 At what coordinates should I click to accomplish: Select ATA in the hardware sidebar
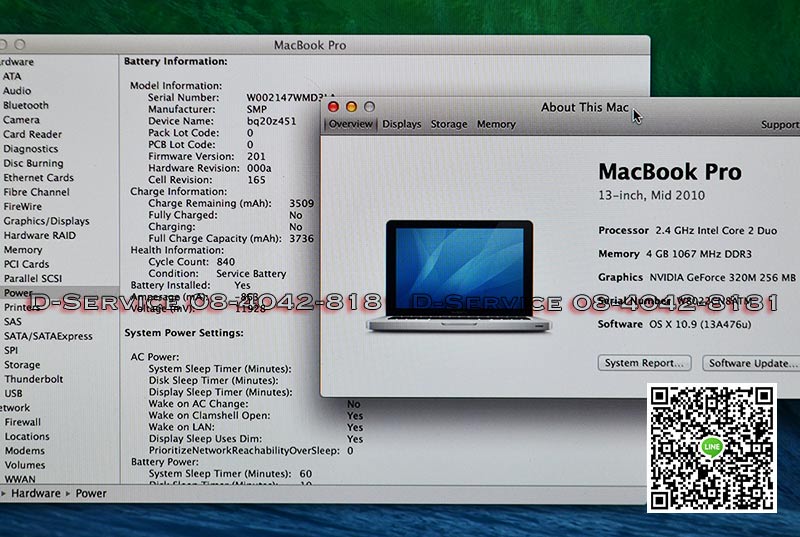[12, 76]
